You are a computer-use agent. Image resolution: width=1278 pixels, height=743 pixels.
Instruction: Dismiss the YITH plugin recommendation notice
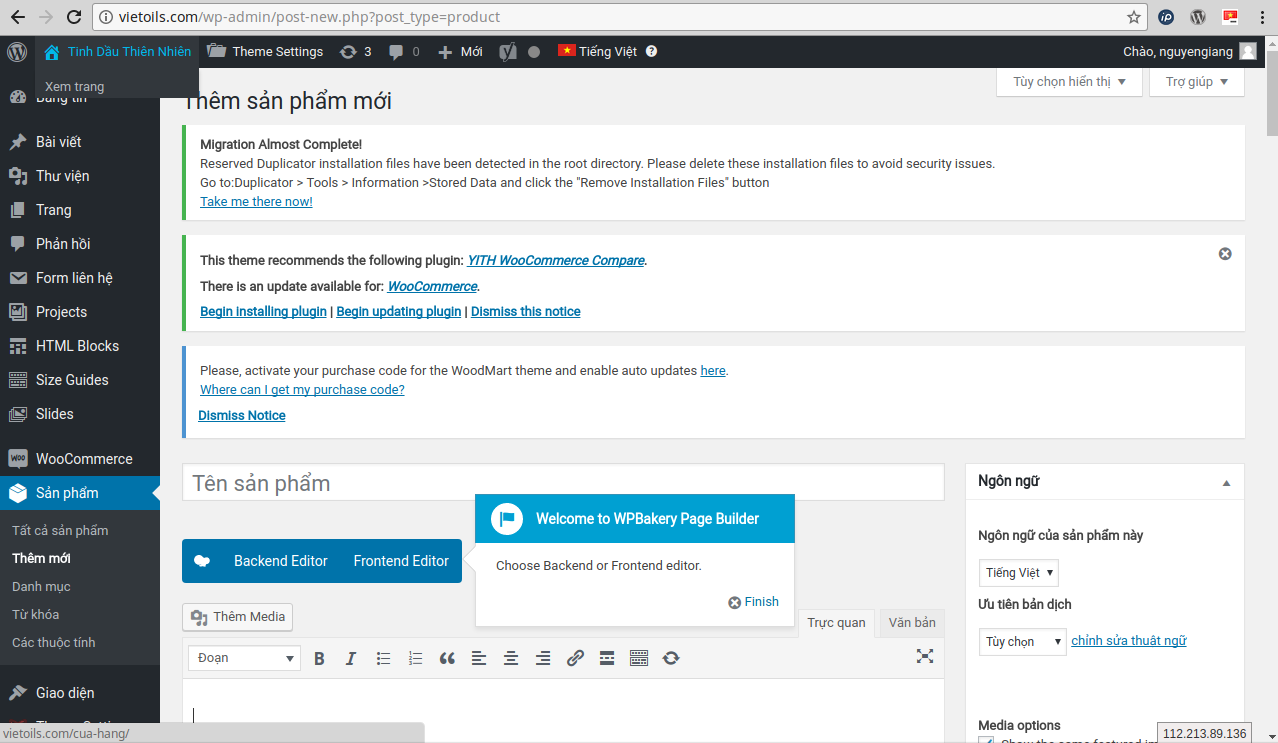point(1225,254)
